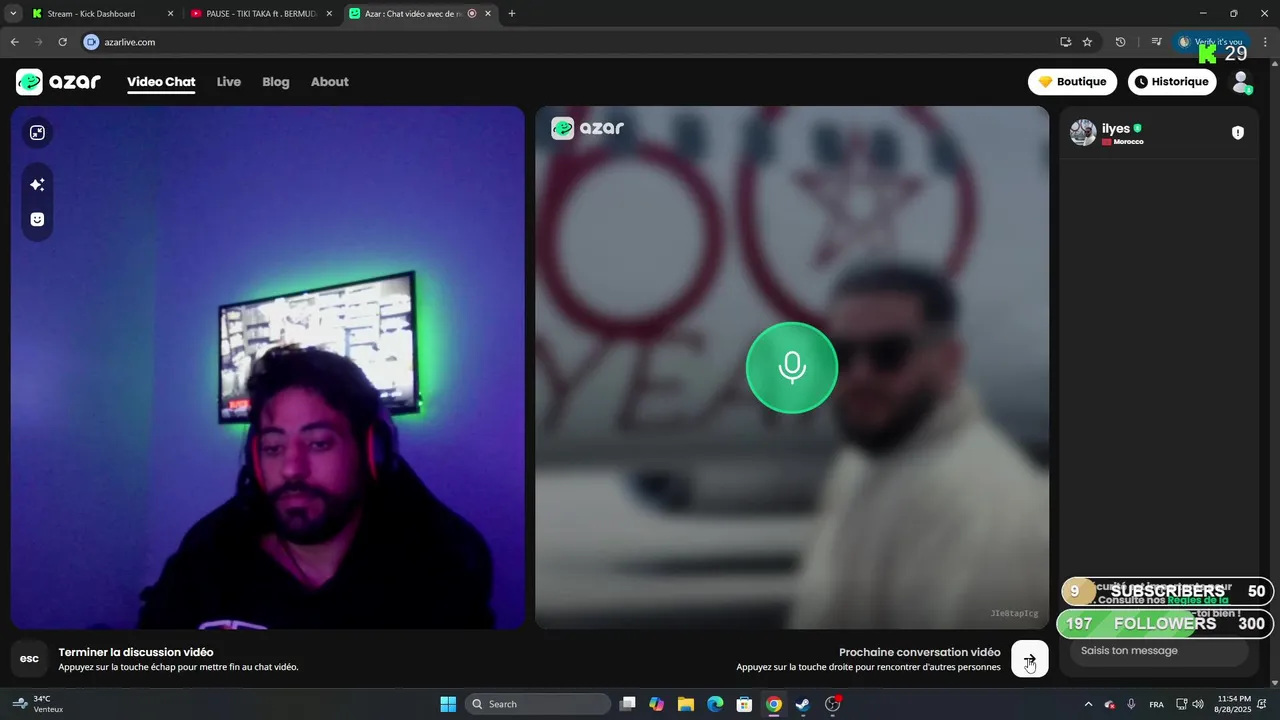Click the Azar logo in the header
The height and width of the screenshot is (720, 1280).
[58, 82]
